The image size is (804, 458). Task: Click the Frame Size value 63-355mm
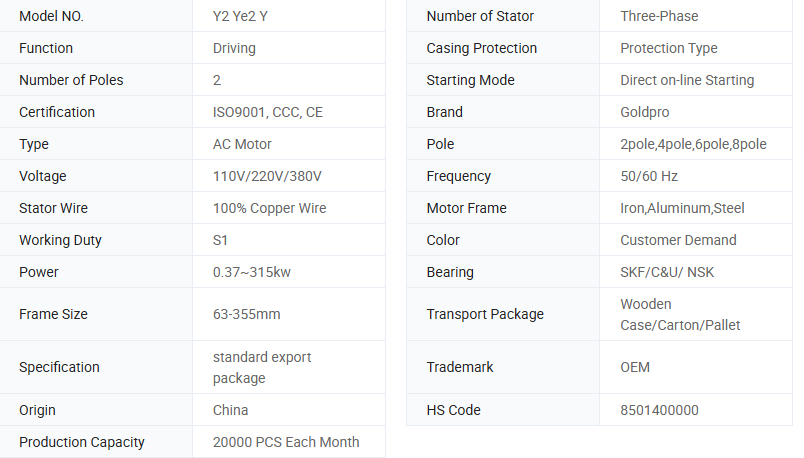(246, 314)
